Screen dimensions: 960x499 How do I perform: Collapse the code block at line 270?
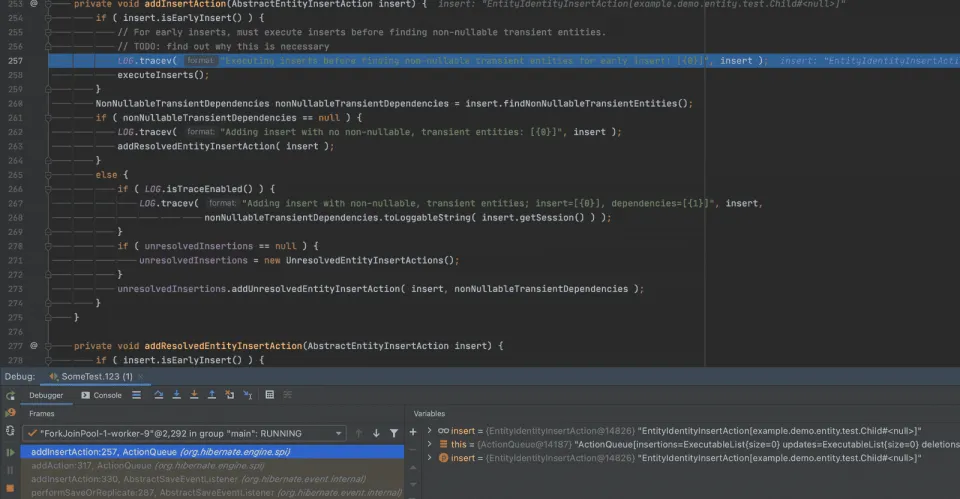tap(48, 246)
